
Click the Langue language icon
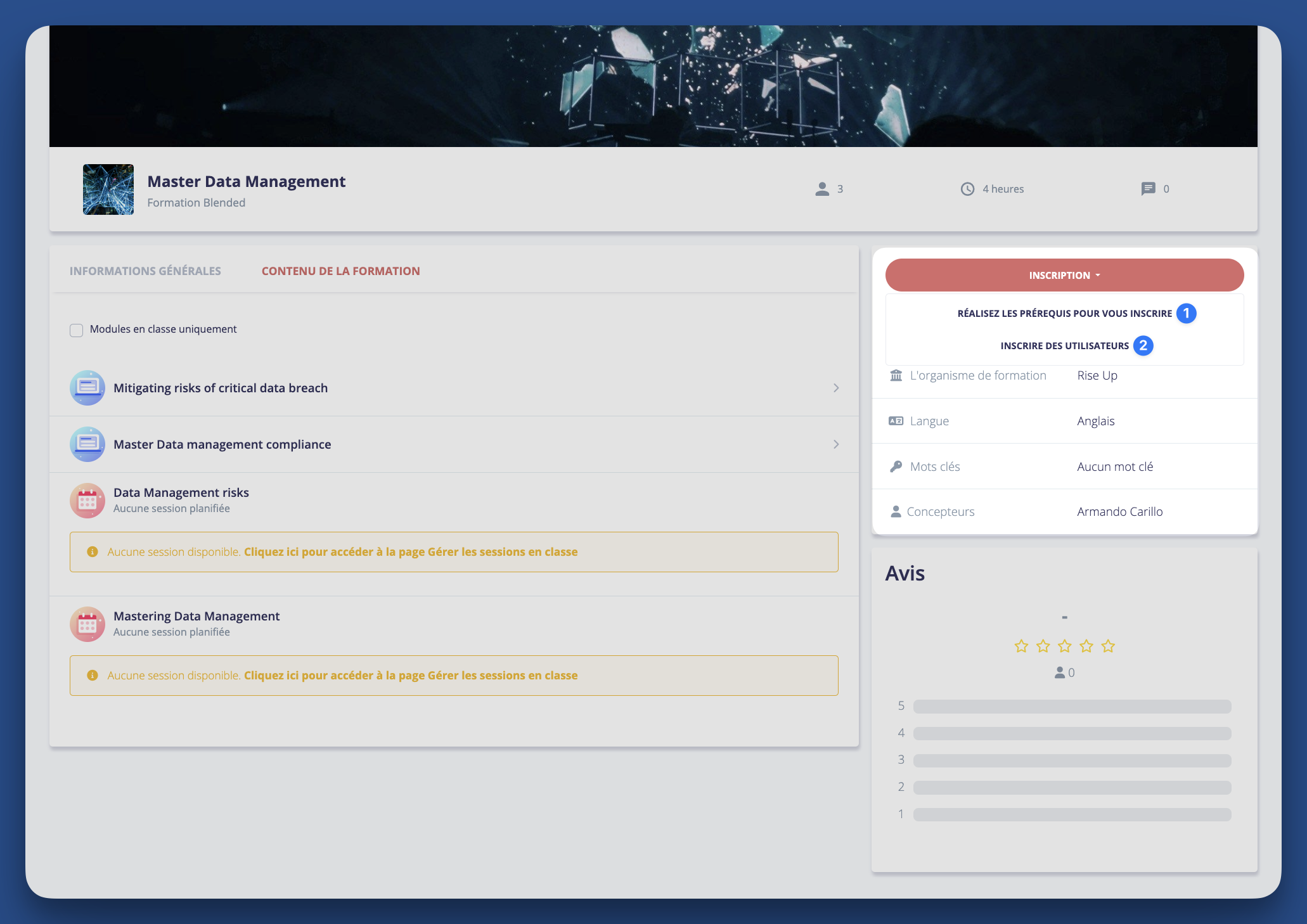pyautogui.click(x=896, y=421)
